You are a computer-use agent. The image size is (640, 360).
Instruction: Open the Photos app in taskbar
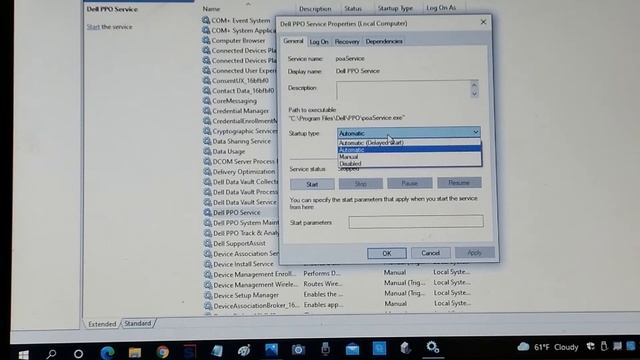[x=271, y=350]
